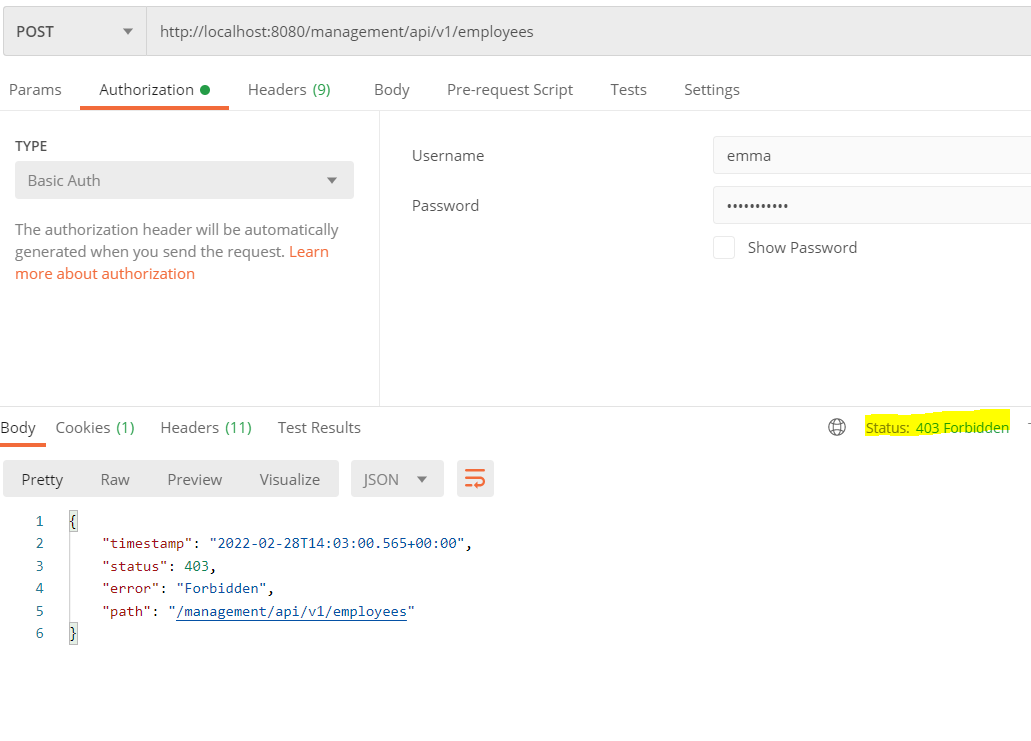The height and width of the screenshot is (741, 1031).
Task: Show the response Headers (11) tab
Action: click(x=206, y=428)
